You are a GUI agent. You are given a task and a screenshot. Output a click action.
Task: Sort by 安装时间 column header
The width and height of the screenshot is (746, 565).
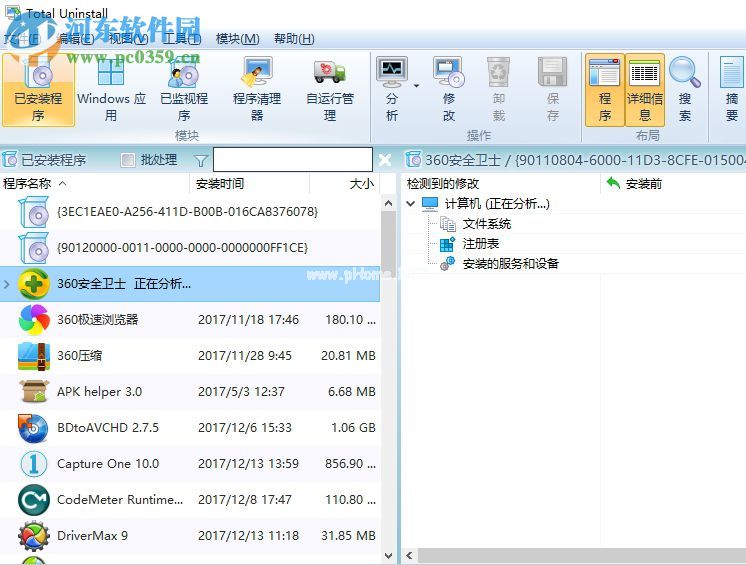tap(250, 184)
